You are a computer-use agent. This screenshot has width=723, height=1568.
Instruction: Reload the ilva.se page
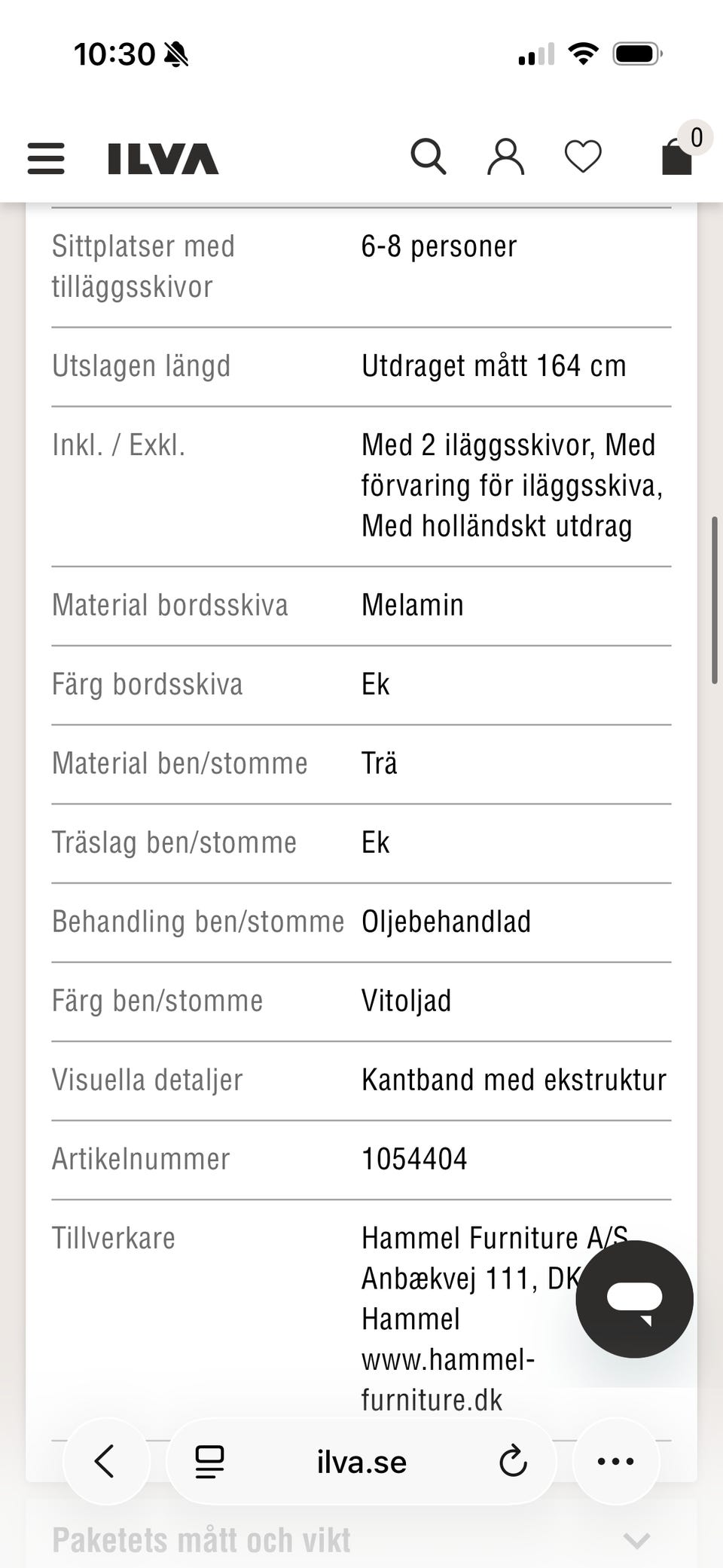(513, 1461)
